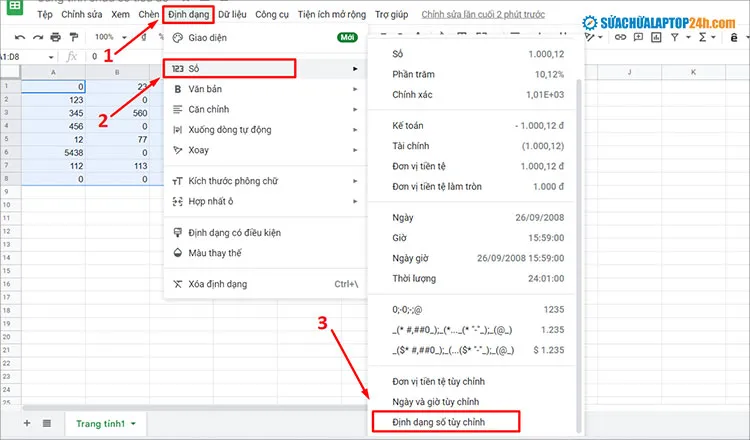Click the input tools 'ê' icon
Viewport: 750px width, 440px height.
734,37
